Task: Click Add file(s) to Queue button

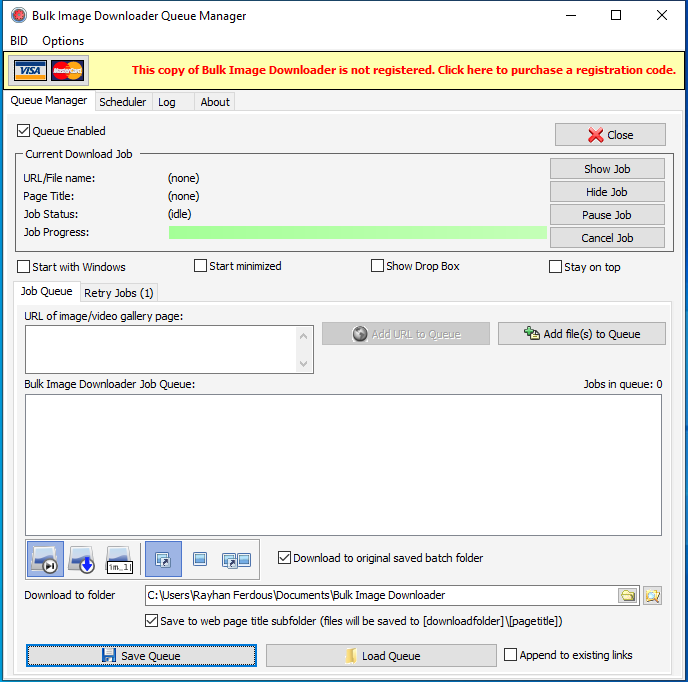Action: [582, 334]
